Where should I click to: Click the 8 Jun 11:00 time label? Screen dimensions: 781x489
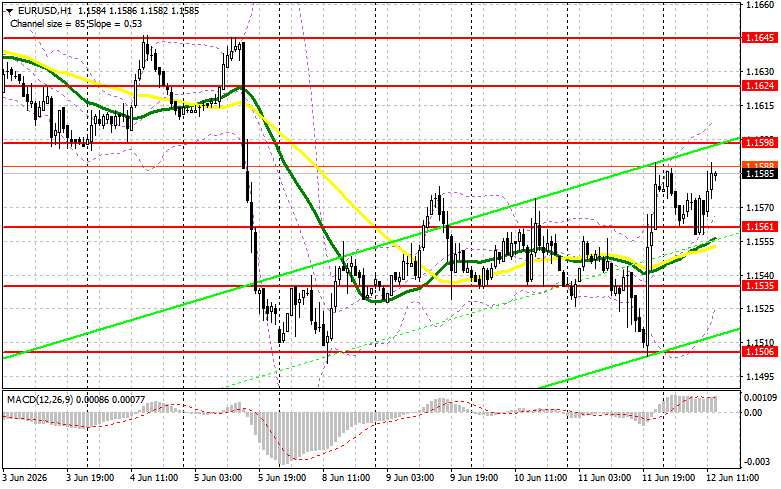(346, 478)
